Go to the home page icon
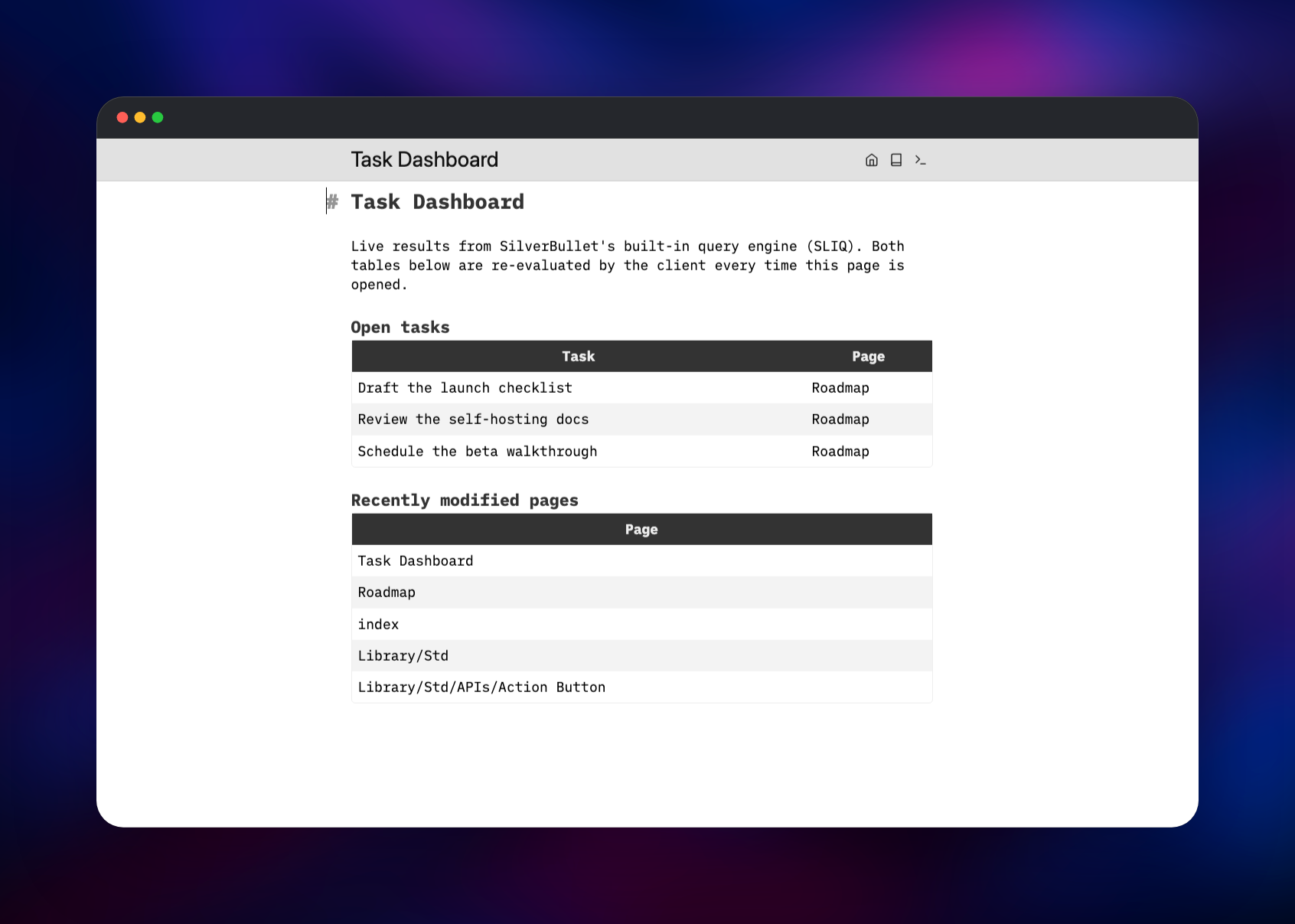 (871, 160)
